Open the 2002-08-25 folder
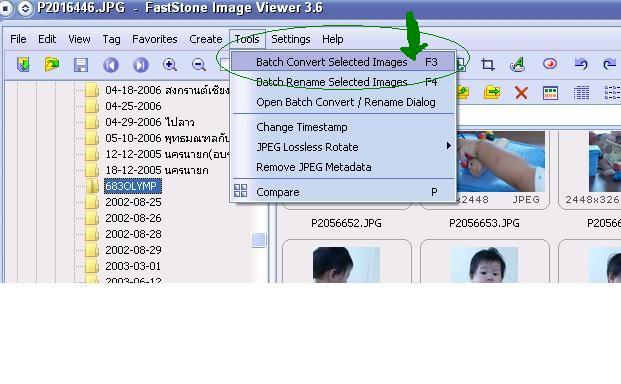 133,202
